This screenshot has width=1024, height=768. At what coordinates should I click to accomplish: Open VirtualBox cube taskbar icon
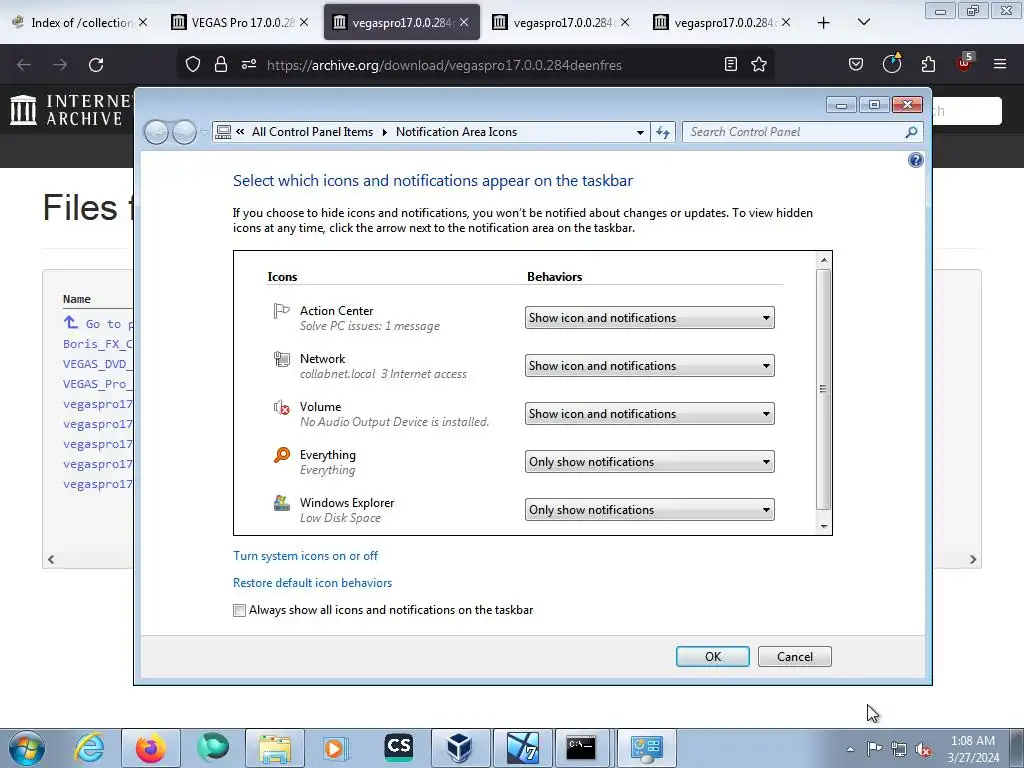pyautogui.click(x=459, y=748)
